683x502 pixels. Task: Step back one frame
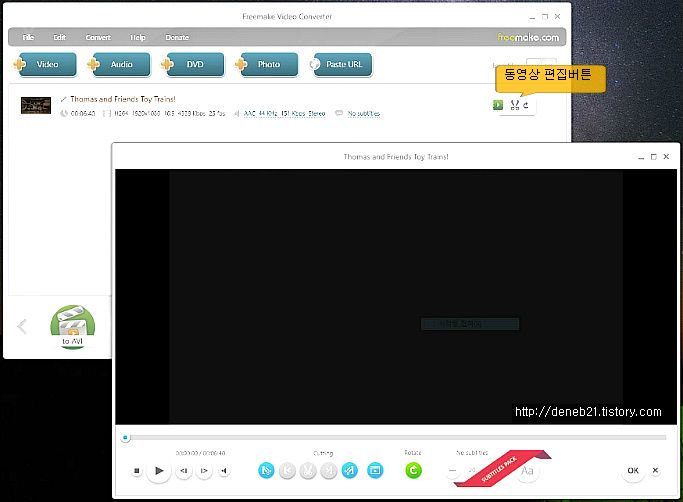184,471
